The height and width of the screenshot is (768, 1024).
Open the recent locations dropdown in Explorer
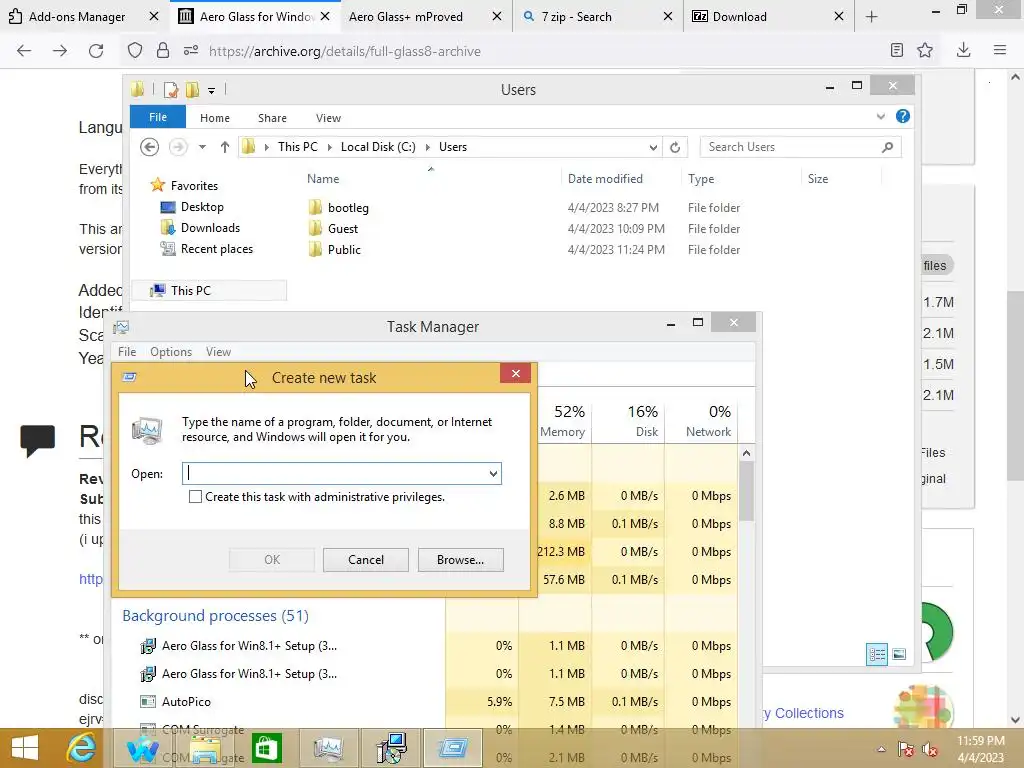point(202,147)
